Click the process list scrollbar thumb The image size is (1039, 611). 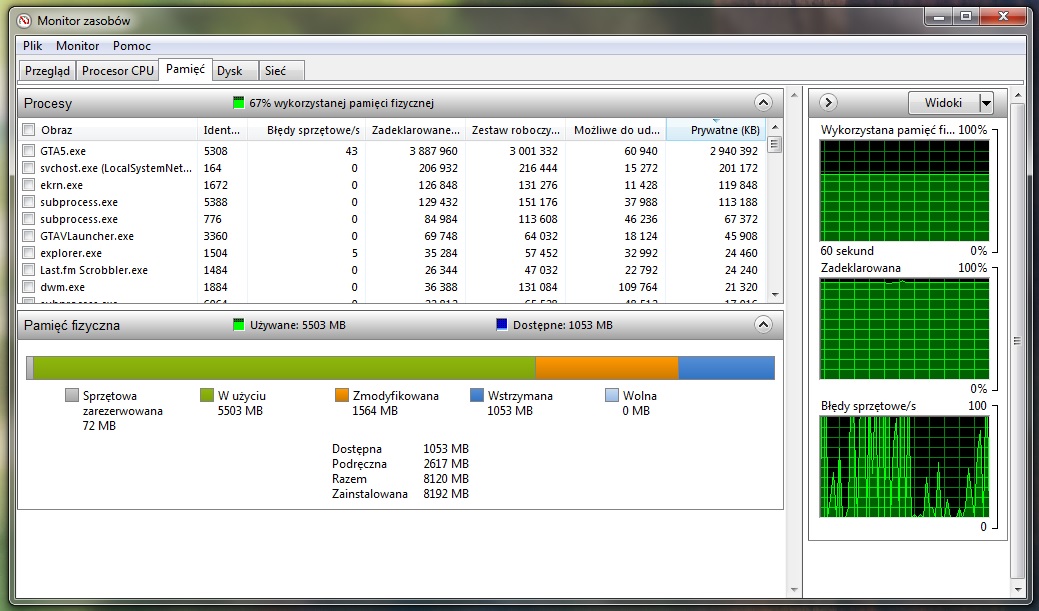point(775,144)
